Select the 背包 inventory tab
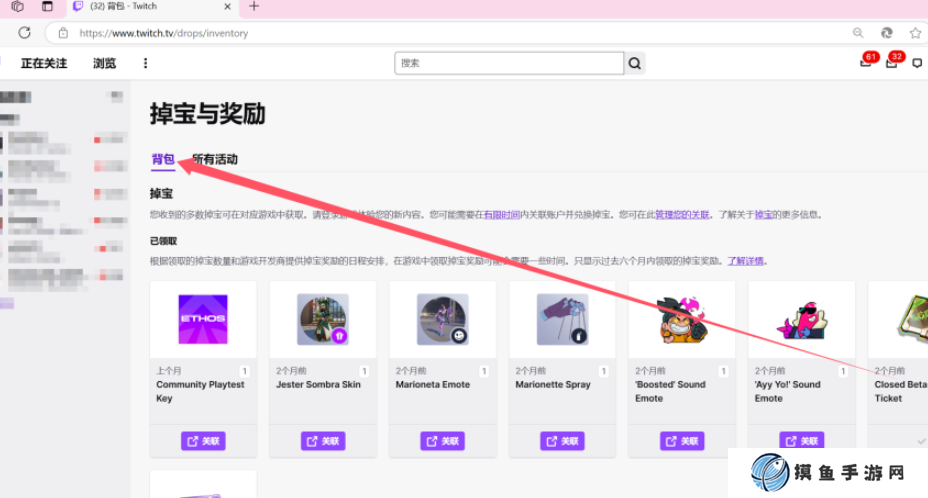 coord(163,159)
